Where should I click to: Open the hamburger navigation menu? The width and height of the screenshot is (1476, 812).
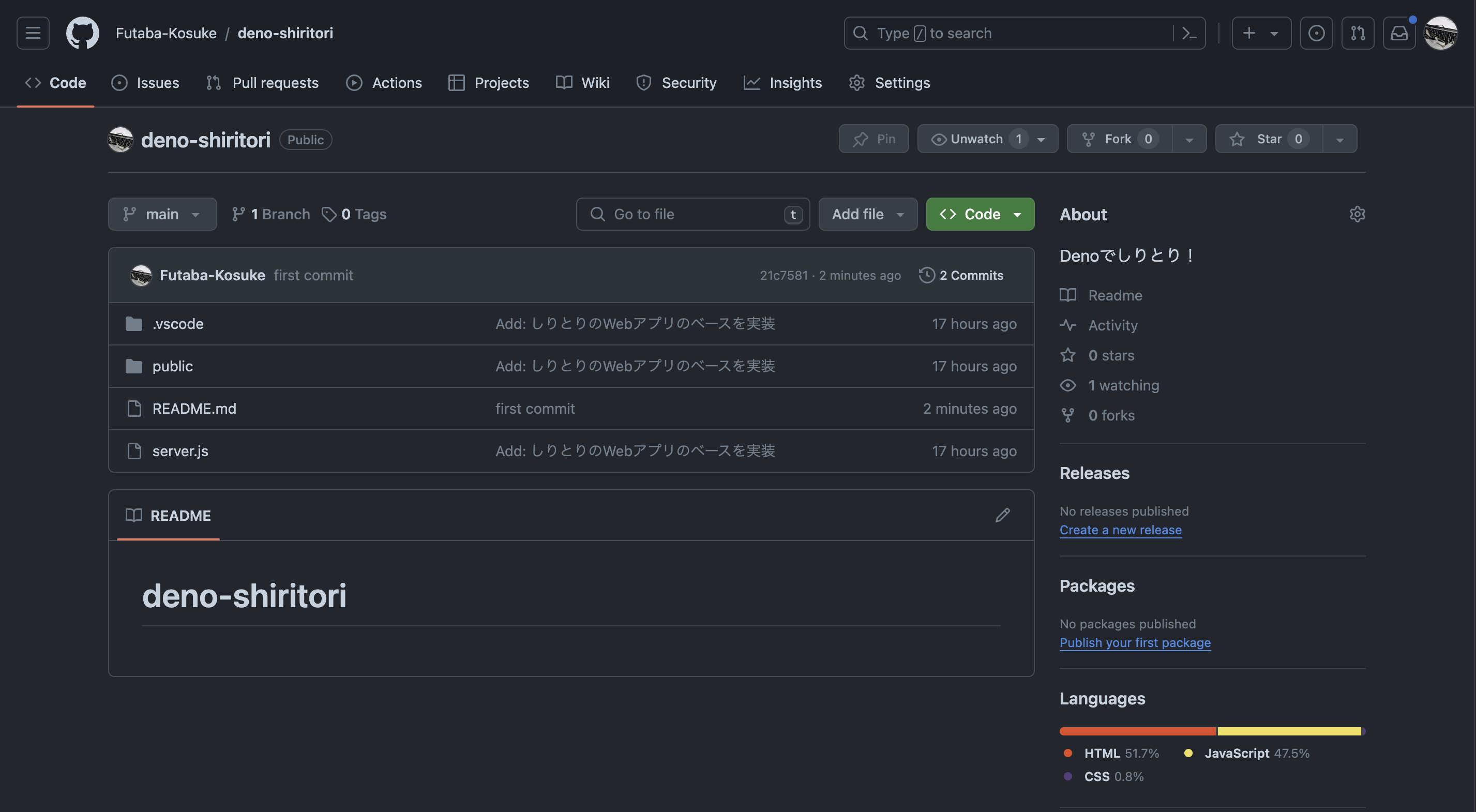pyautogui.click(x=33, y=33)
